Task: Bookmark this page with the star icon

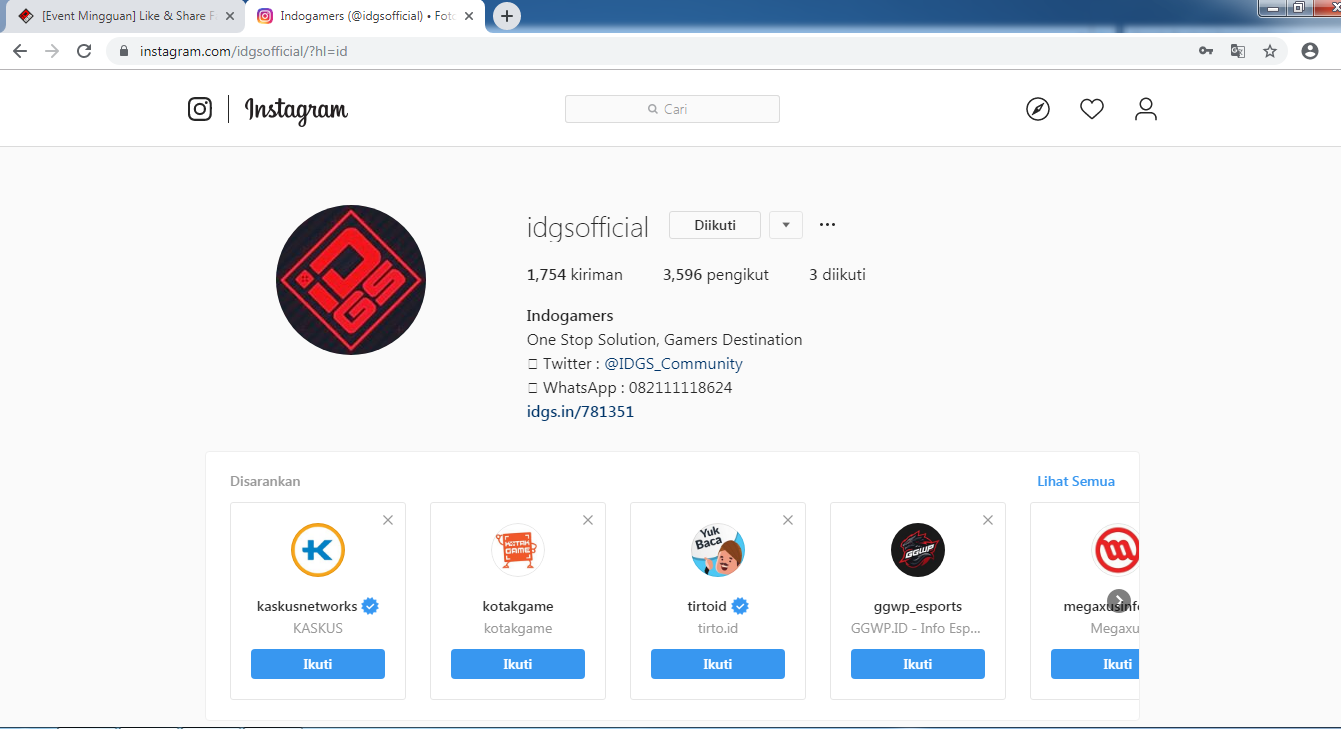Action: (1270, 51)
